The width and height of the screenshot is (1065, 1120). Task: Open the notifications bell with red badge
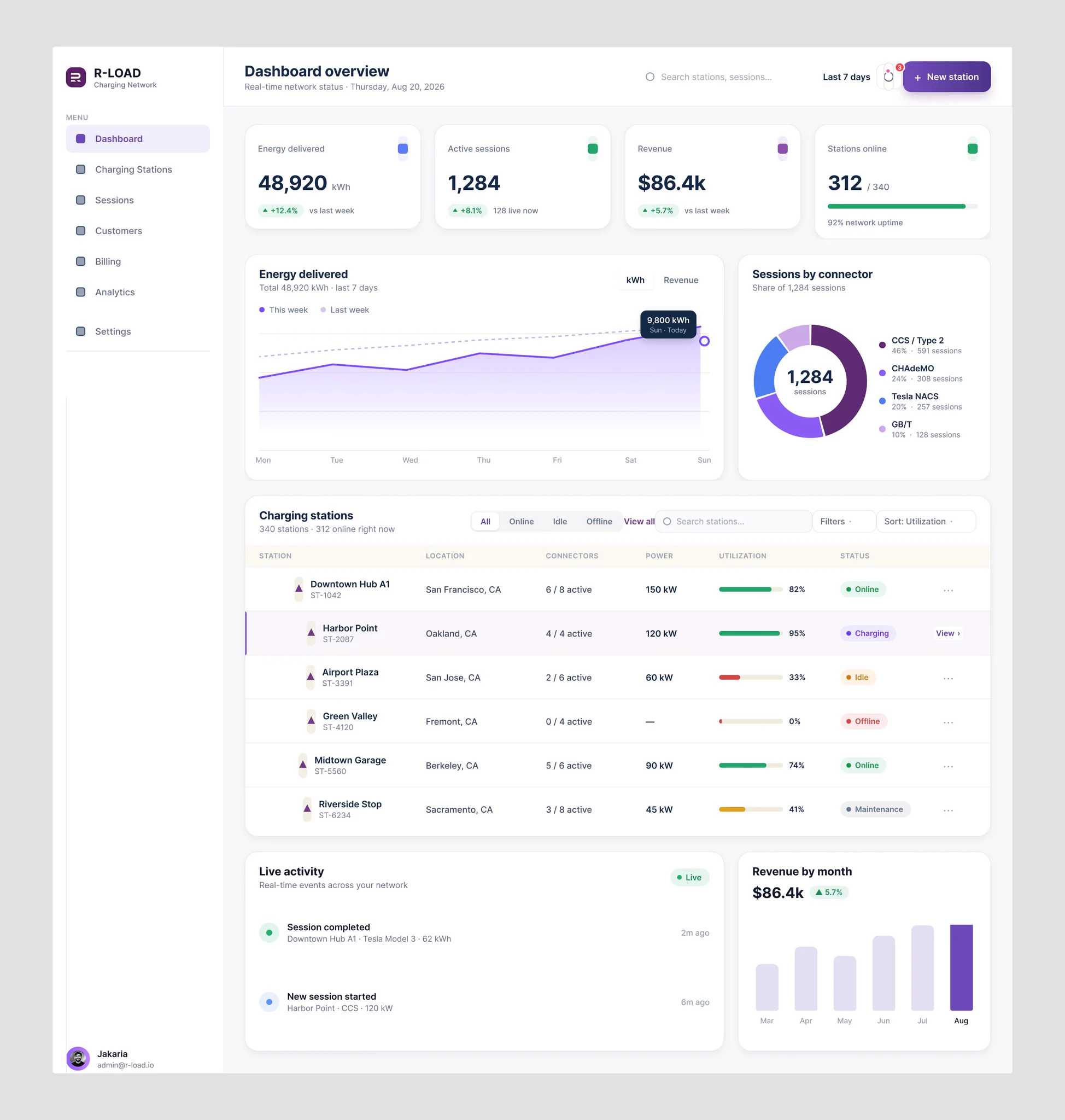pos(888,77)
